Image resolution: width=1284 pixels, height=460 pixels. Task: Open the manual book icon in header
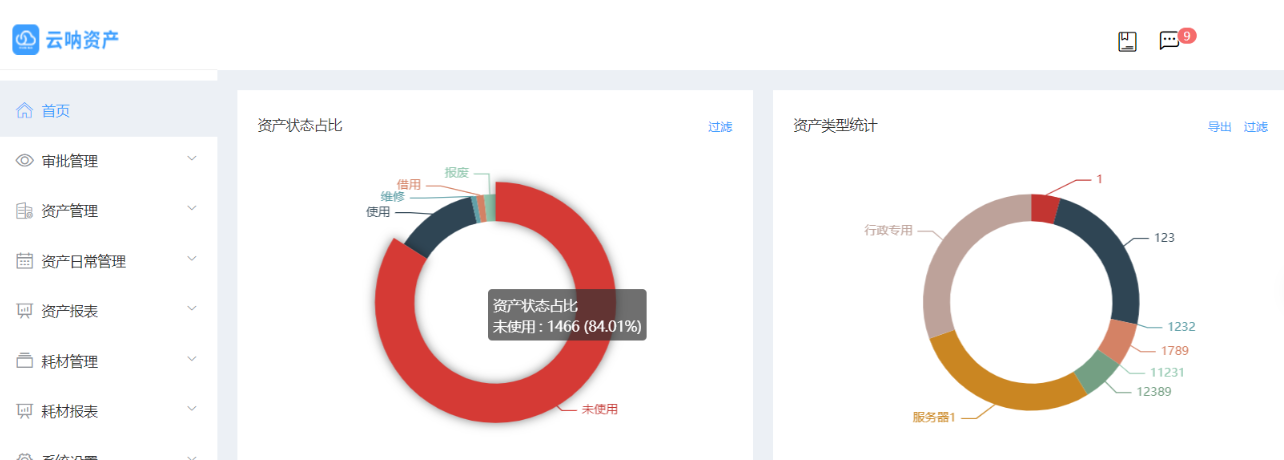pos(1127,41)
